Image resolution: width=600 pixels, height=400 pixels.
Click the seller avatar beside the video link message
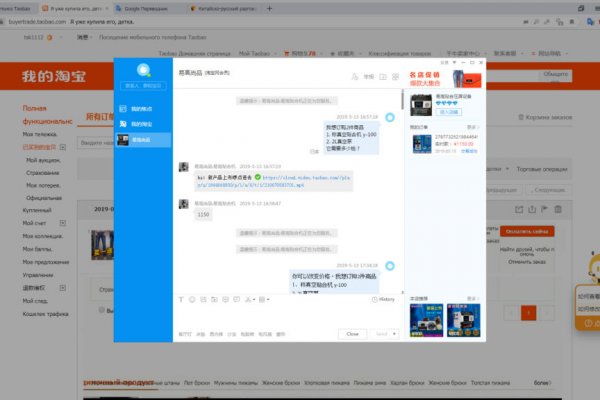(x=183, y=168)
